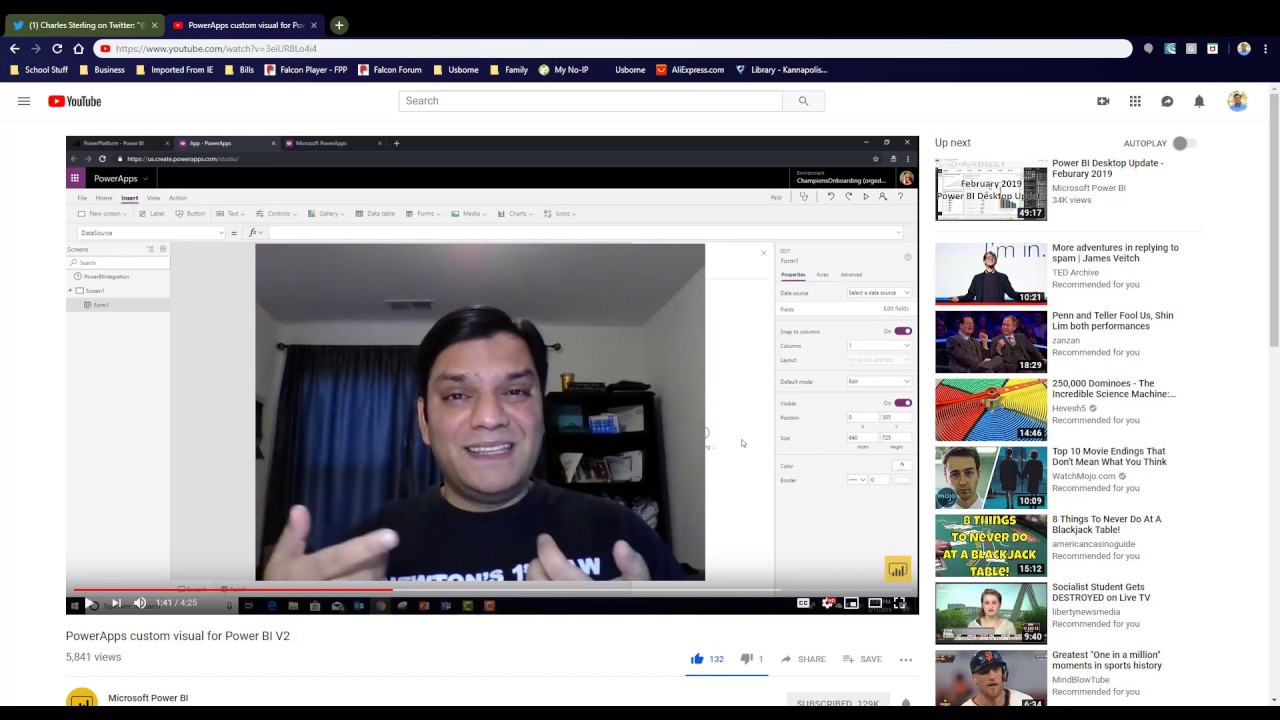Switch to theater mode
The image size is (1280, 720).
pyautogui.click(x=875, y=603)
